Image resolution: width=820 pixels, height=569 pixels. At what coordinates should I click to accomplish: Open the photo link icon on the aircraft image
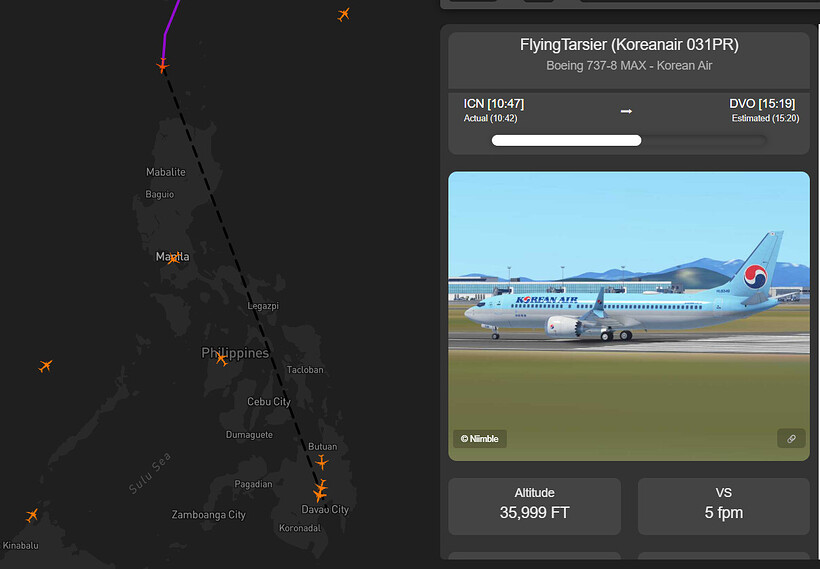point(791,438)
